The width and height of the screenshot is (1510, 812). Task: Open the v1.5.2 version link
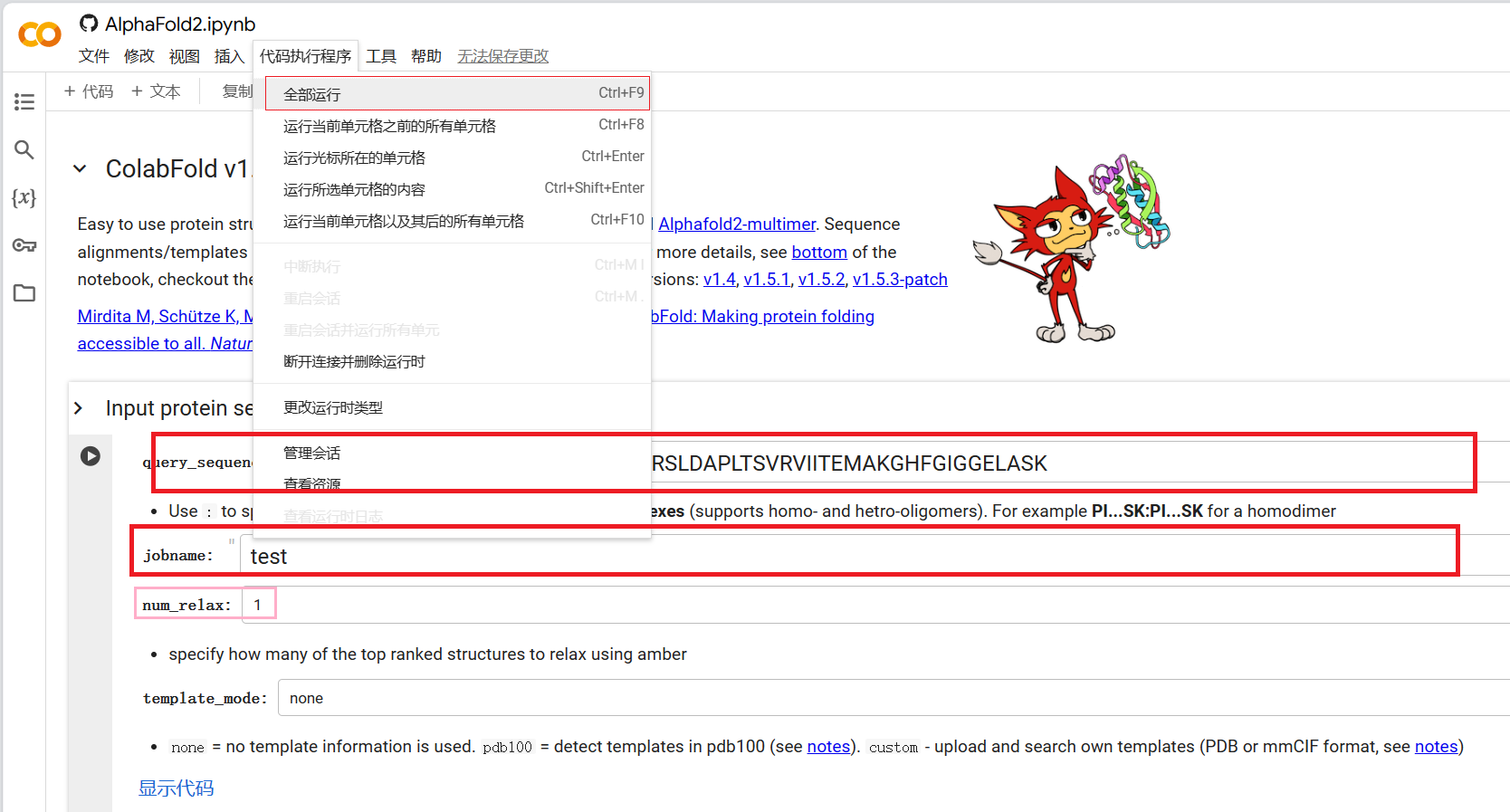click(821, 279)
